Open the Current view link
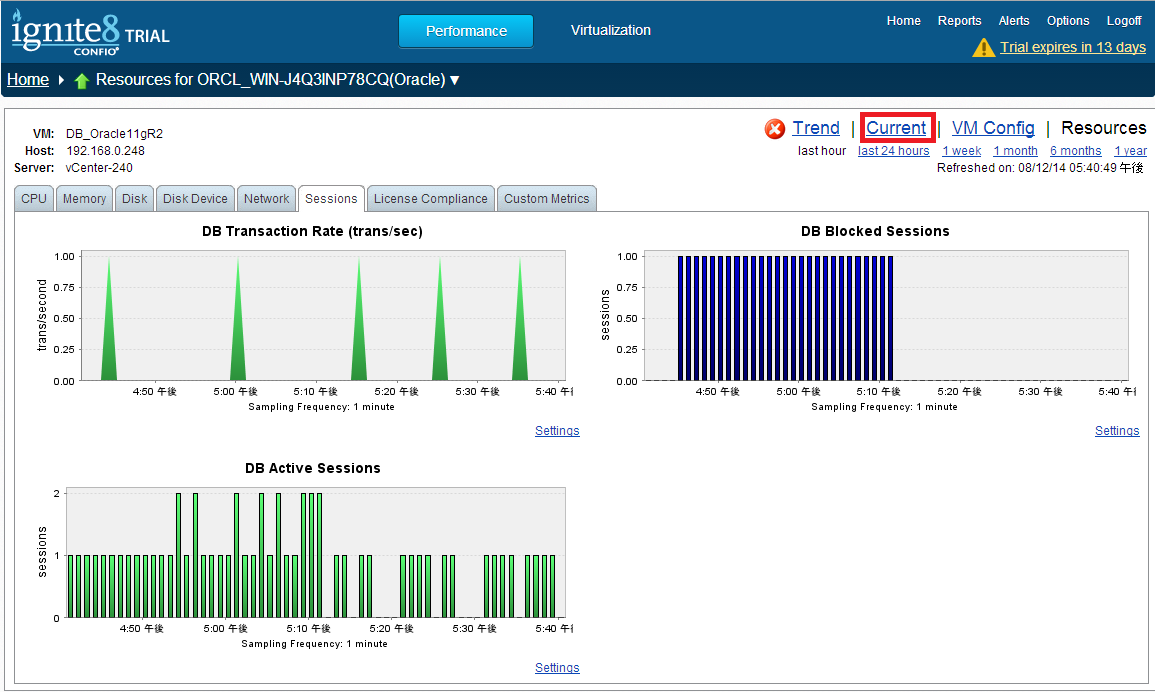Viewport: 1155px width, 692px height. 896,128
